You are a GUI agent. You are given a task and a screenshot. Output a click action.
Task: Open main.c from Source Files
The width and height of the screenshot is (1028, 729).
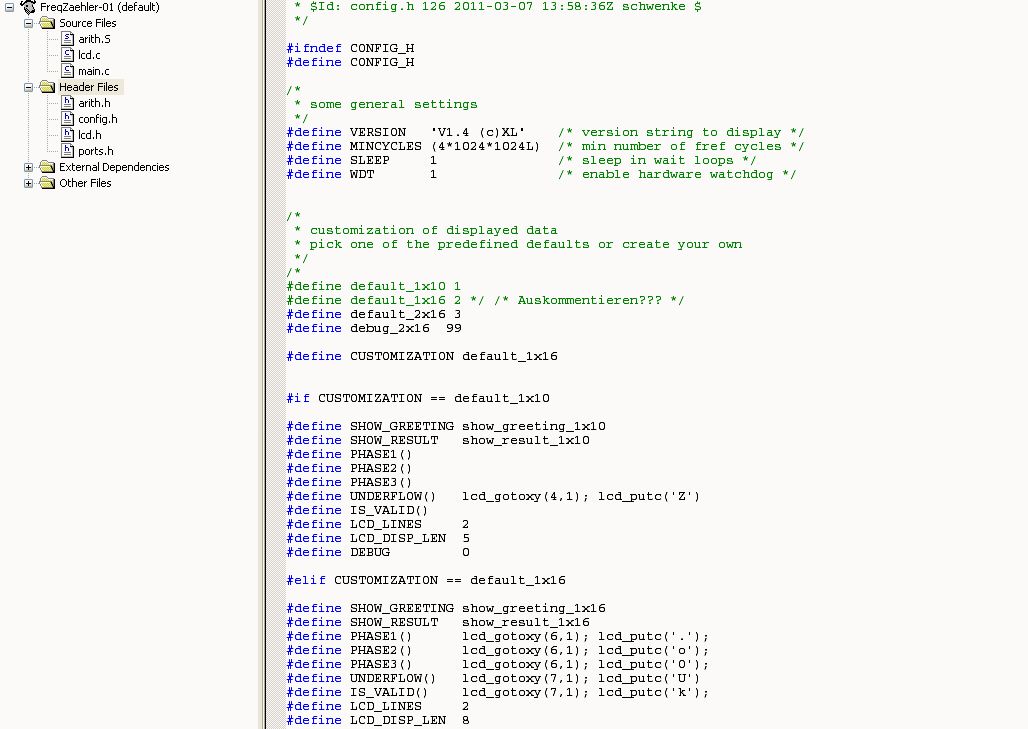[x=94, y=71]
